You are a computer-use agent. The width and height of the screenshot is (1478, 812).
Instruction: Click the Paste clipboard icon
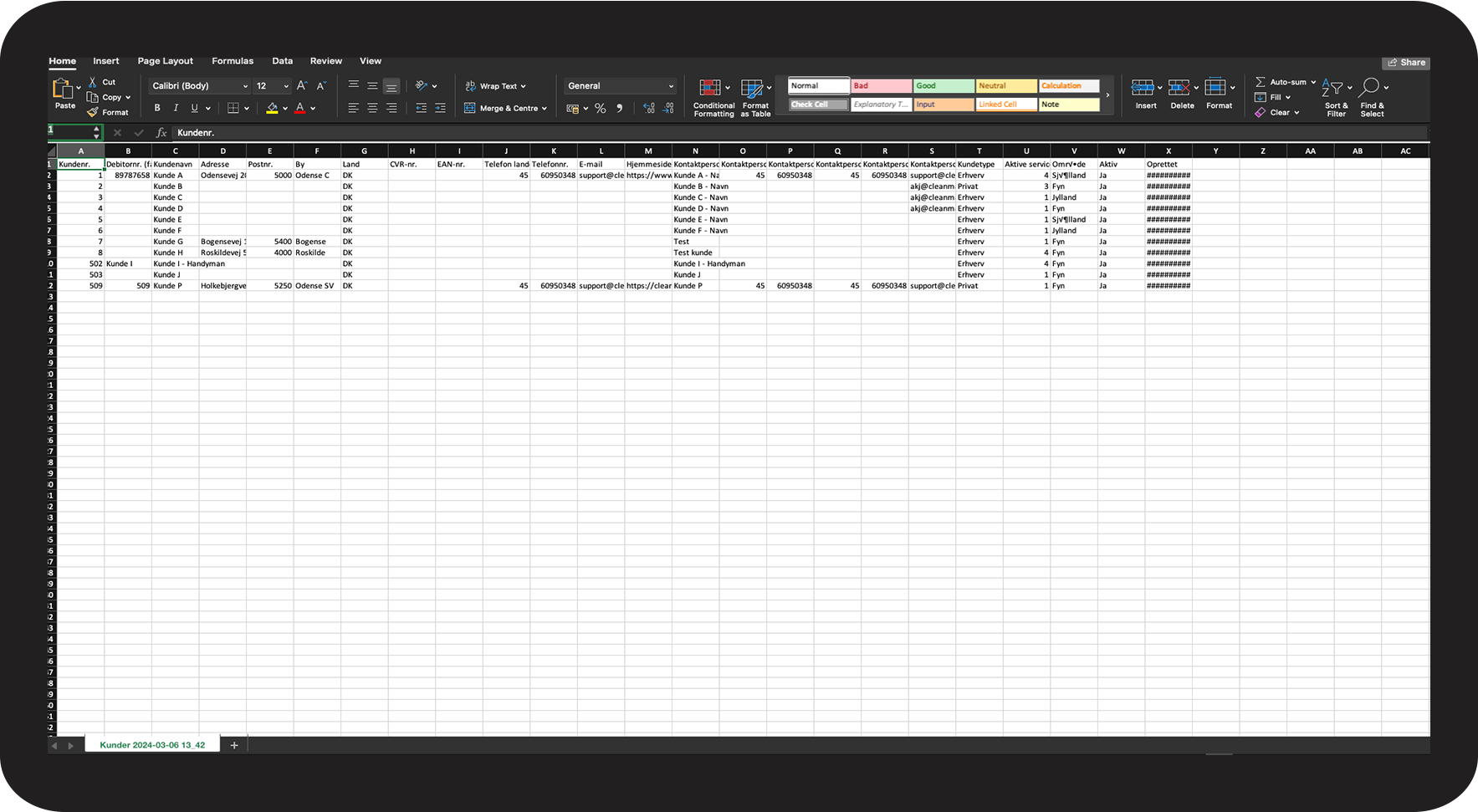coord(63,88)
